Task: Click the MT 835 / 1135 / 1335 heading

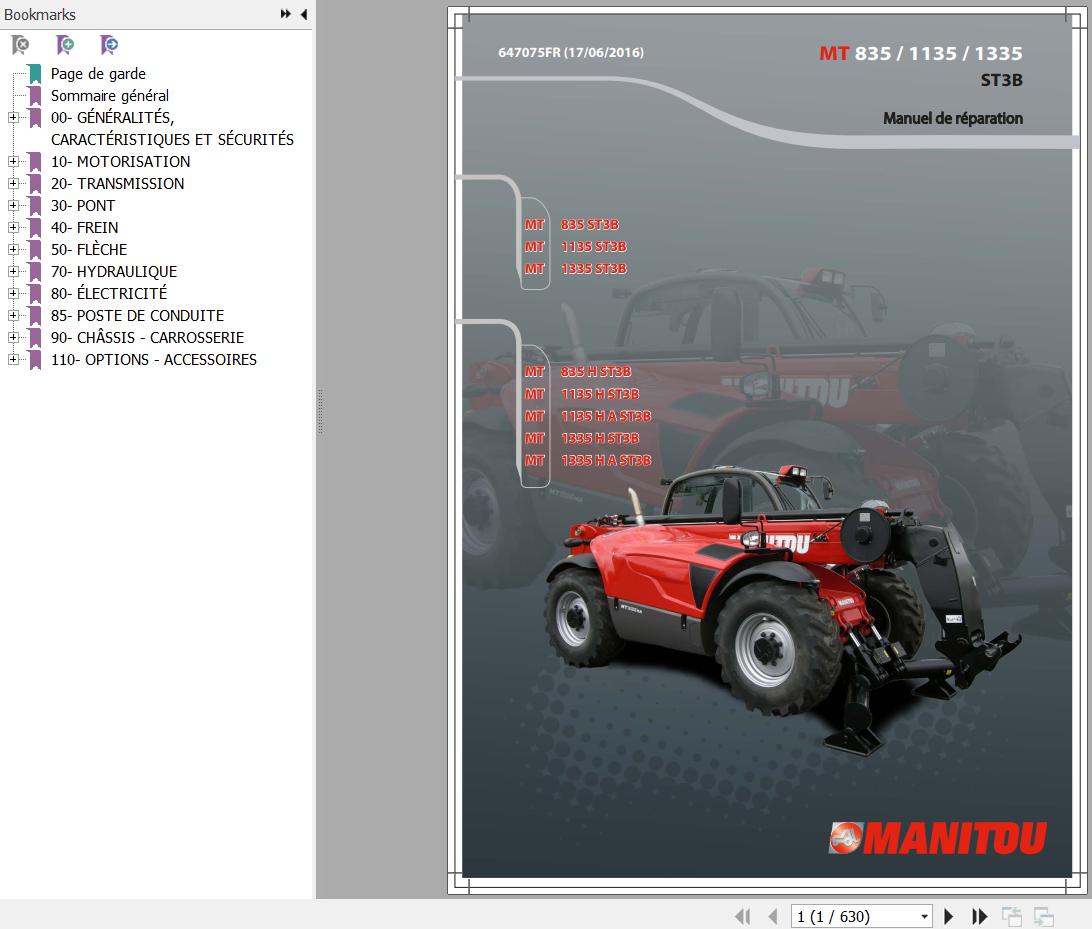Action: pyautogui.click(x=921, y=54)
